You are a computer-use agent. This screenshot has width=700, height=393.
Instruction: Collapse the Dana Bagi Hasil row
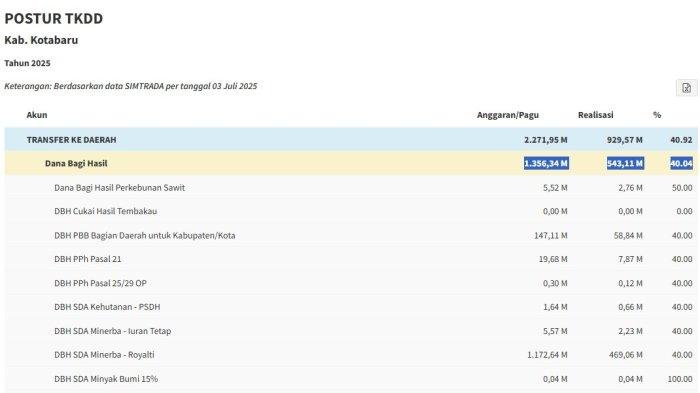point(351,163)
